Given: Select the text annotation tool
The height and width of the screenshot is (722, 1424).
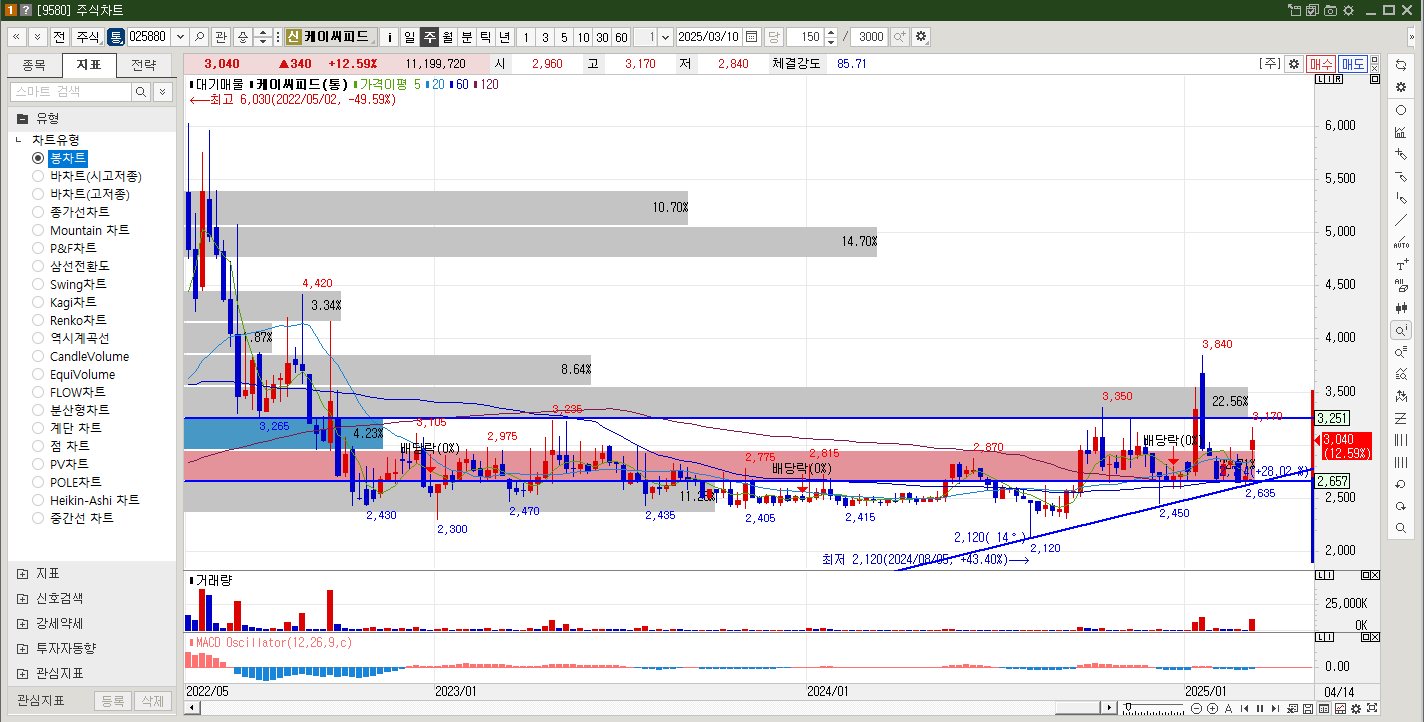Looking at the screenshot, I should click(x=1401, y=265).
